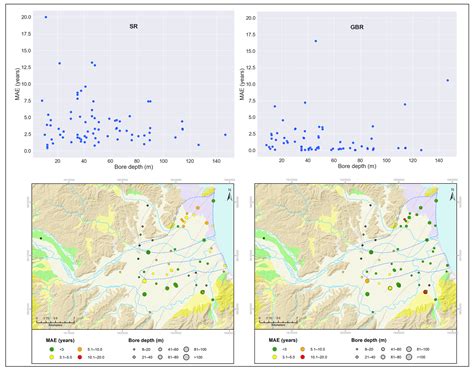
Task: Click the dark red marker in right map's lower right
Action: click(x=425, y=292)
